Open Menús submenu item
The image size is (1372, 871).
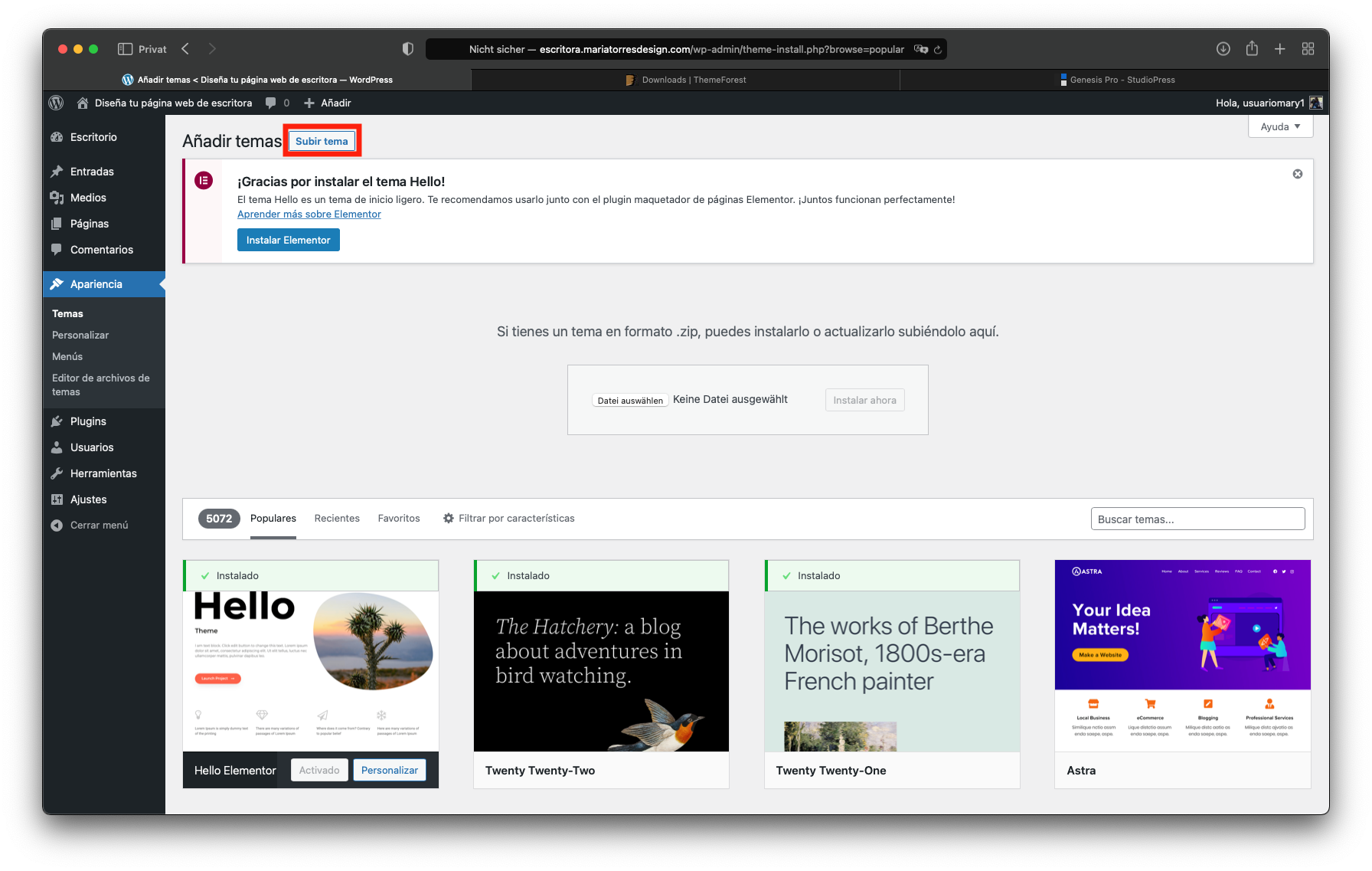pyautogui.click(x=67, y=356)
